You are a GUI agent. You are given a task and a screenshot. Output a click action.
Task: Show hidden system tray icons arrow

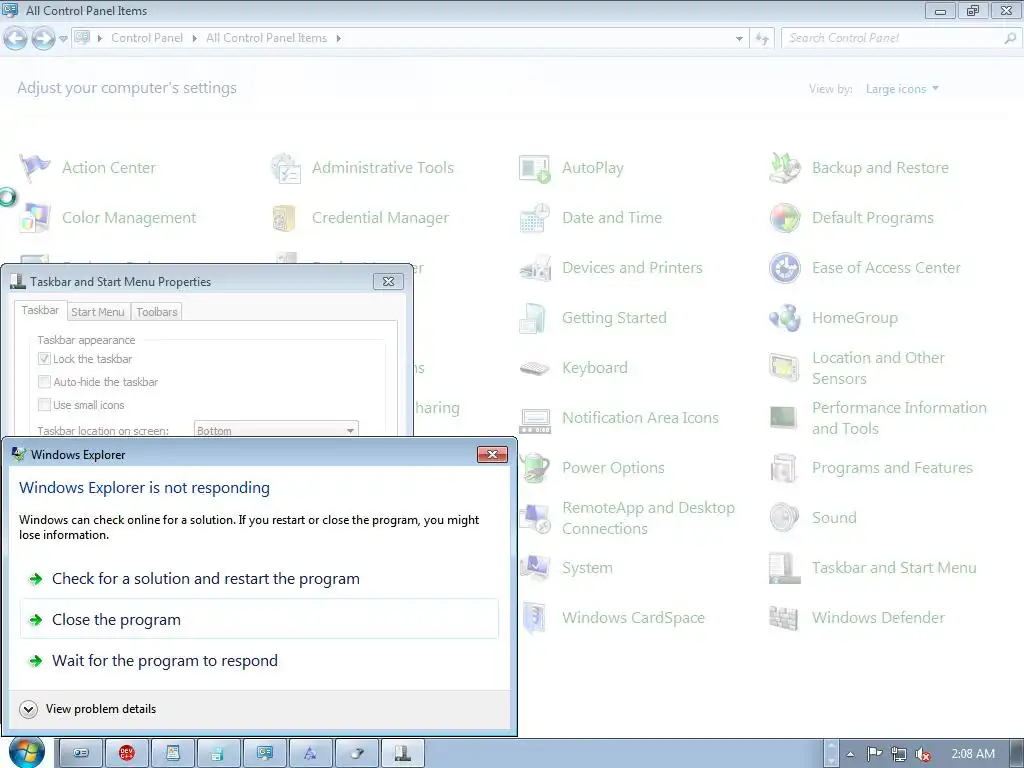coord(850,754)
